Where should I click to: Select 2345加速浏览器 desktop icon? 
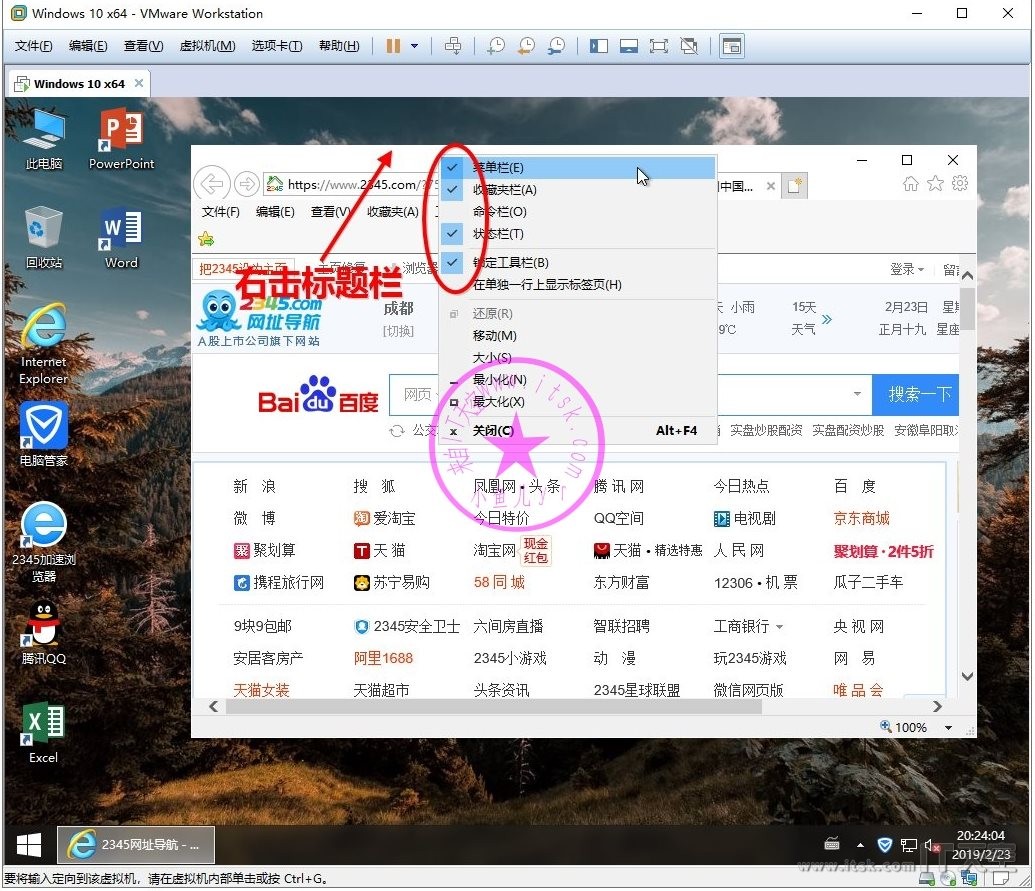(44, 543)
